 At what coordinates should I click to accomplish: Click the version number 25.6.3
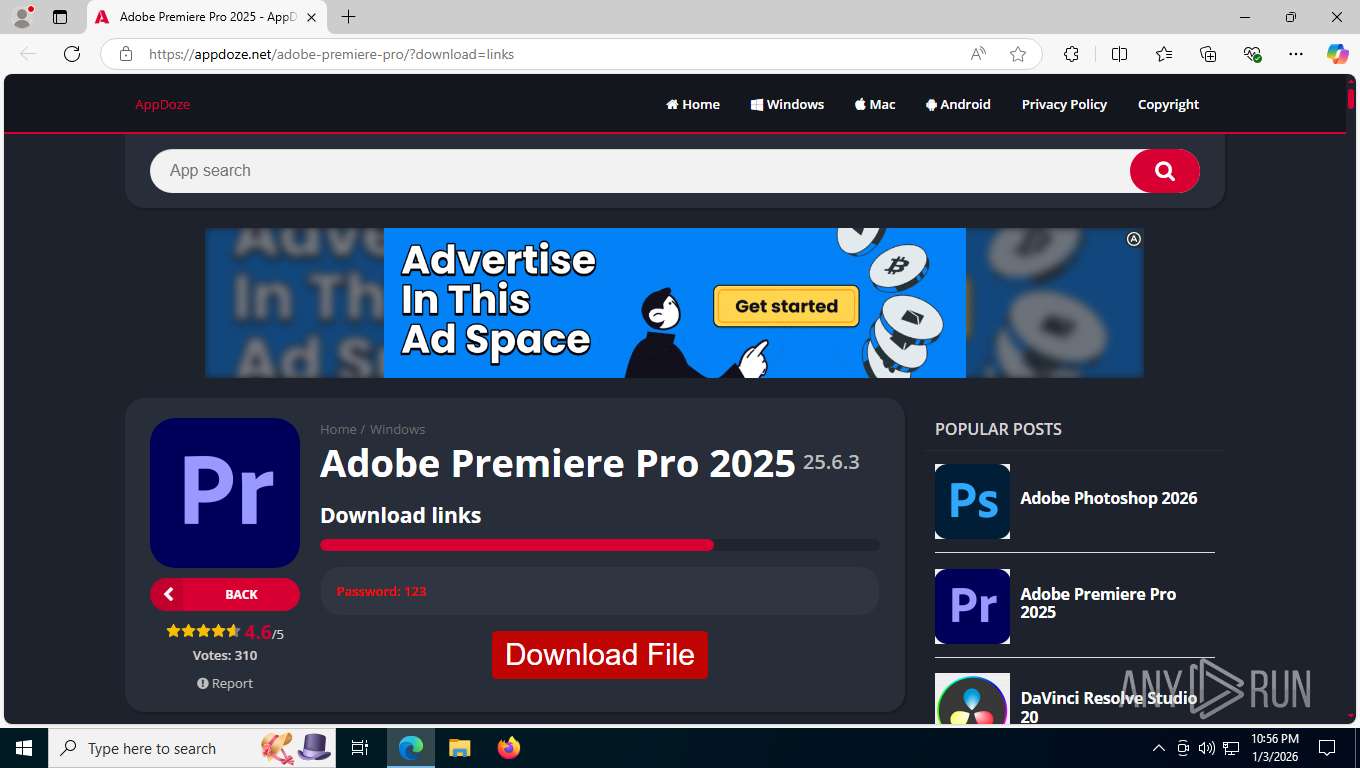(x=831, y=462)
